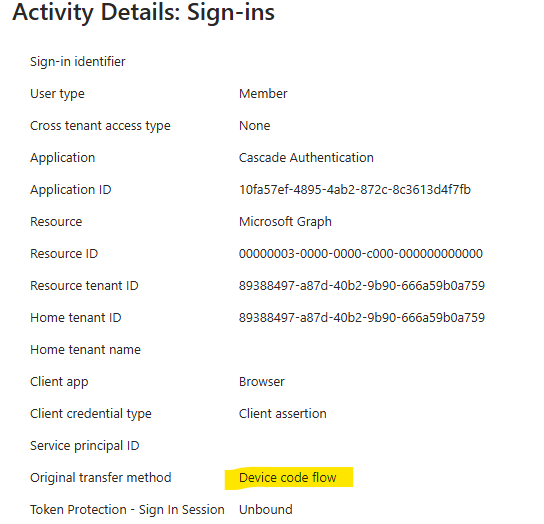Click the Activity Details: Sign-ins heading

click(143, 12)
